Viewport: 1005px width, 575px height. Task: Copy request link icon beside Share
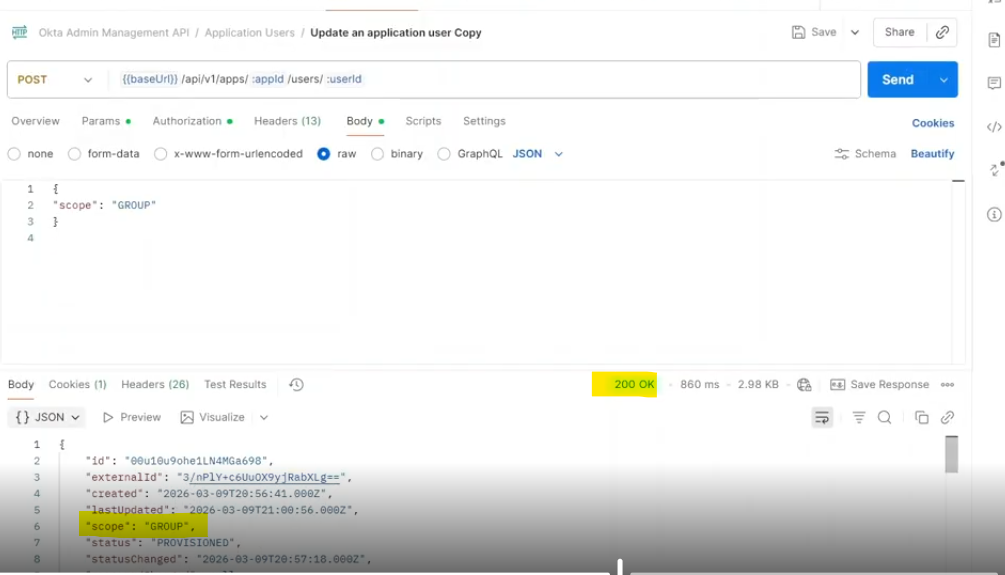tap(942, 32)
